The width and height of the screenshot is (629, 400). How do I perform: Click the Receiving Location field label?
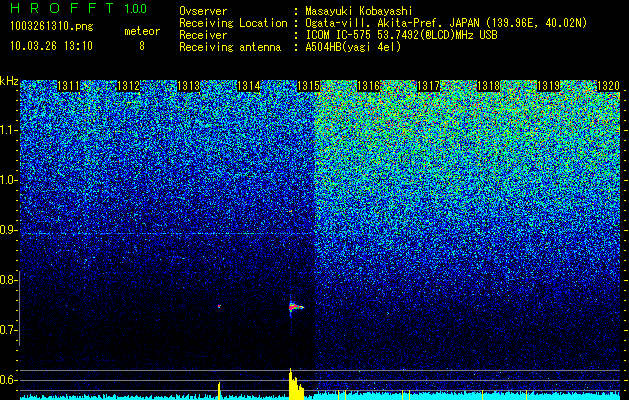click(233, 23)
